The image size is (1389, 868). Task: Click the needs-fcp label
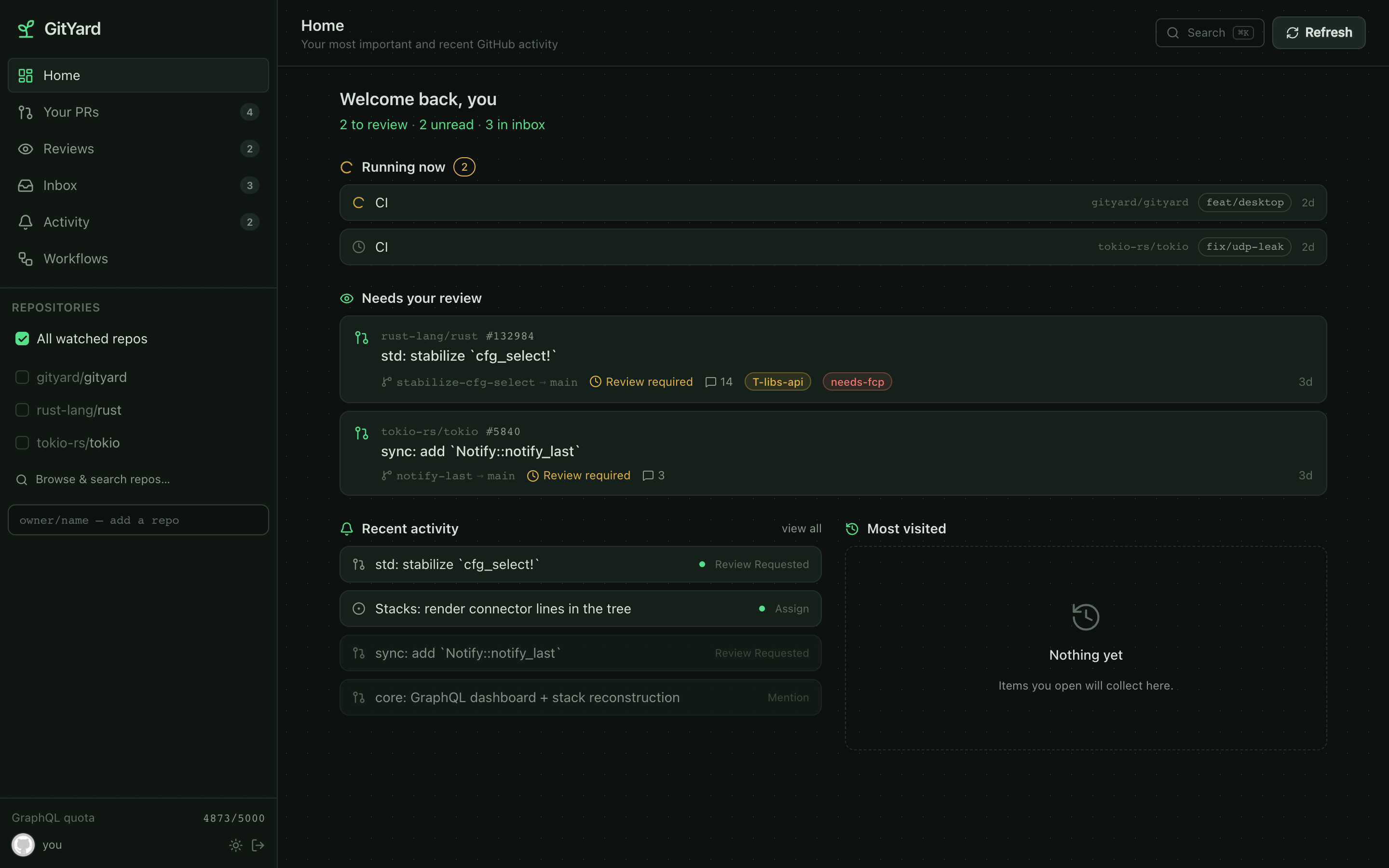[857, 382]
